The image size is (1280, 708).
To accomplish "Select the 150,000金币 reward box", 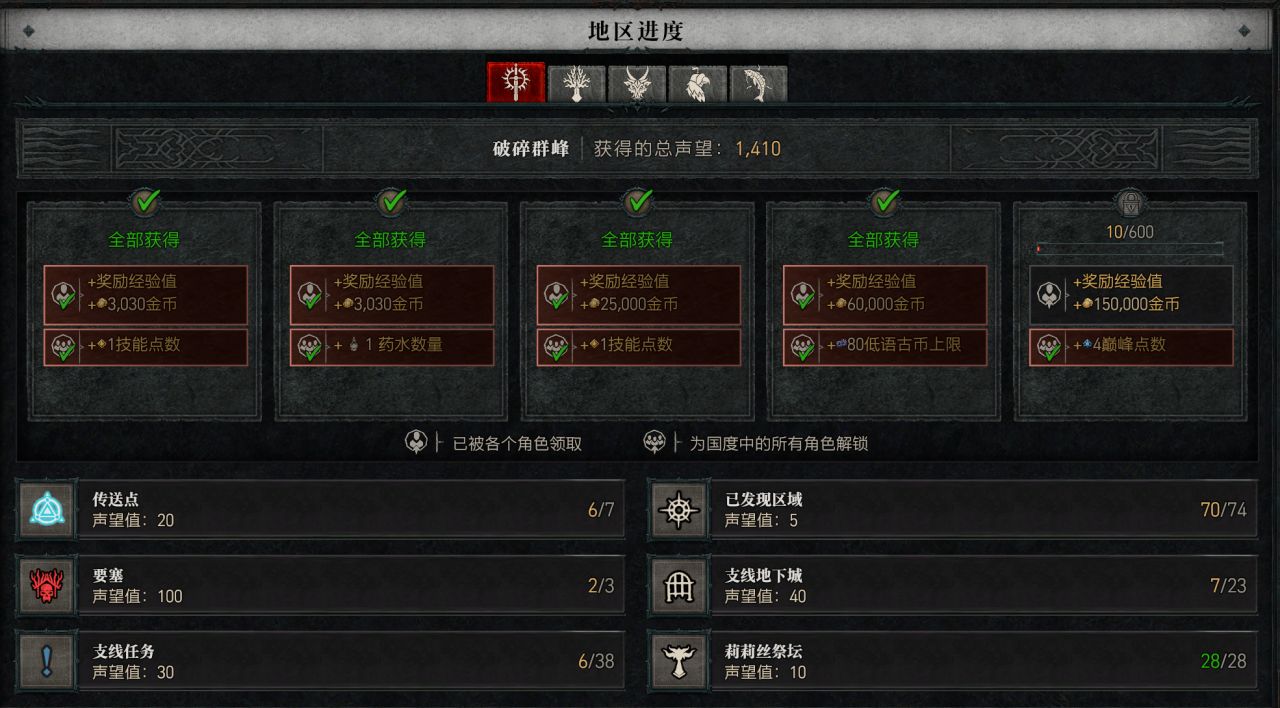I will [1131, 294].
